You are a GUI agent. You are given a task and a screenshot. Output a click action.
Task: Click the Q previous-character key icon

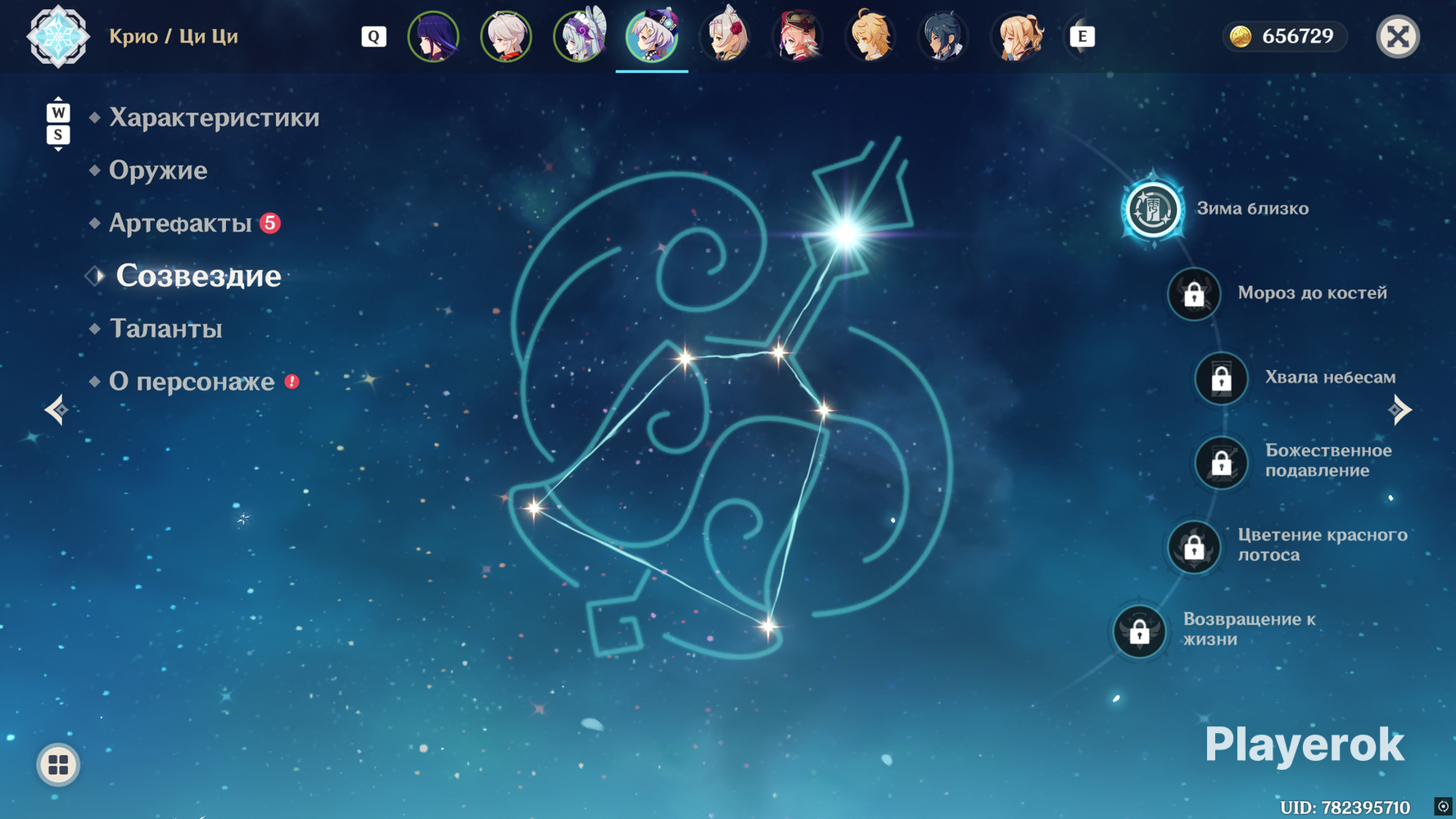pos(373,37)
